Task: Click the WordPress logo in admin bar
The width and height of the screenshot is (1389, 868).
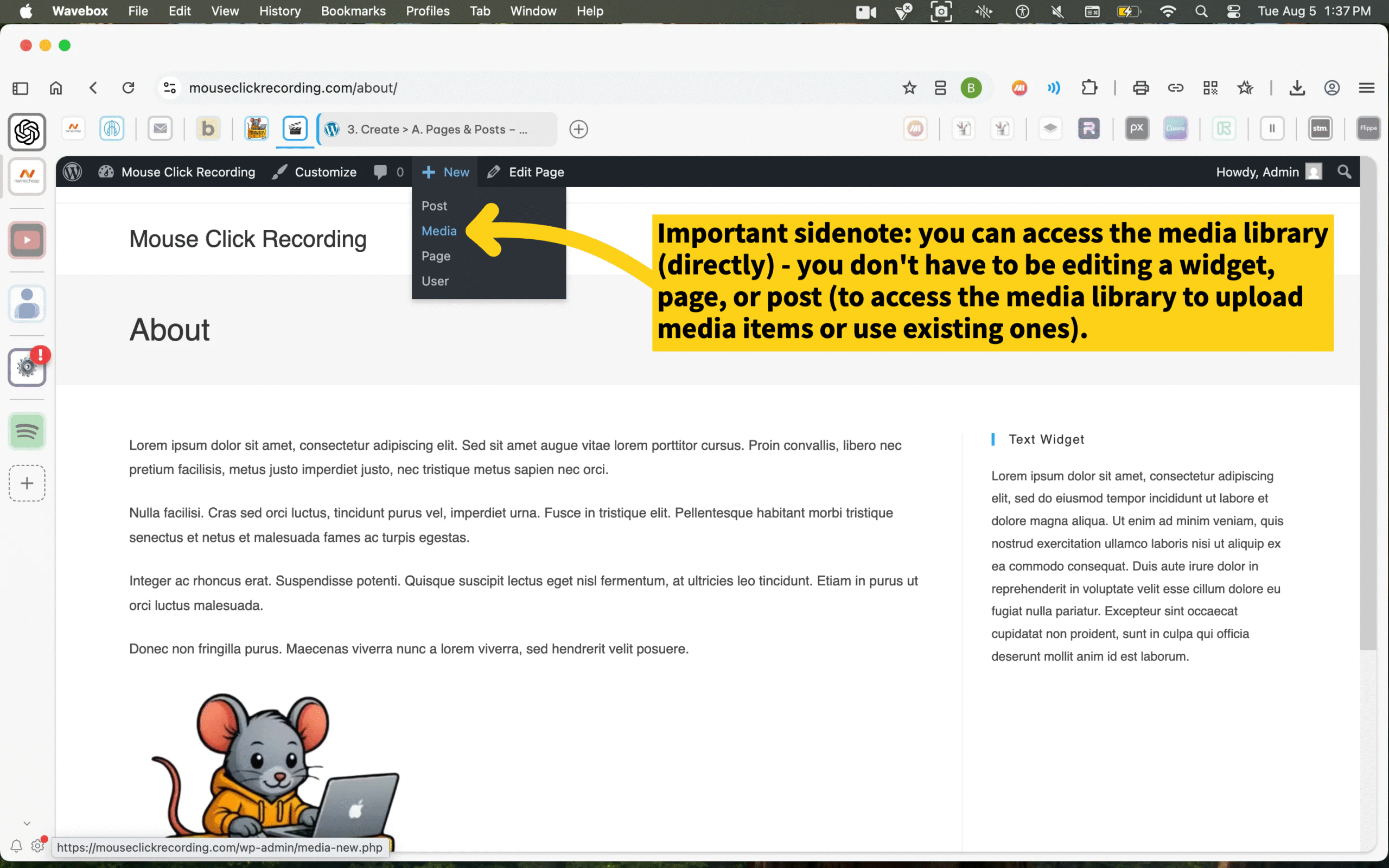Action: point(72,171)
